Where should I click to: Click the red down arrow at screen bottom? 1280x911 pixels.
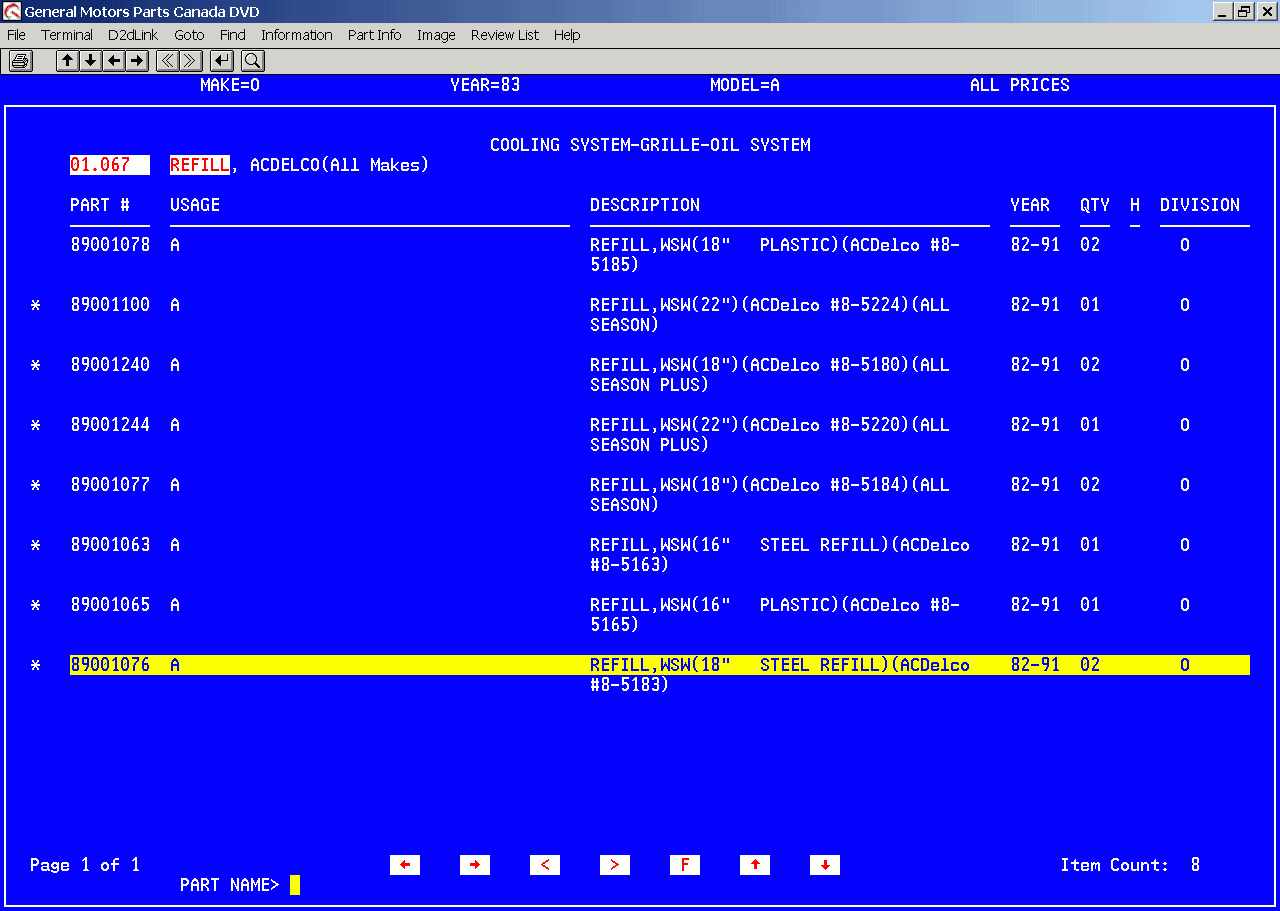point(825,865)
